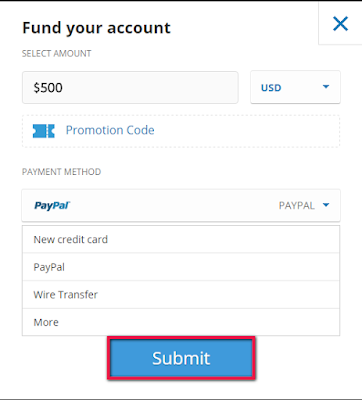Viewport: 362px width, 400px height.
Task: Click blank area of payment method bar
Action: [x=173, y=205]
